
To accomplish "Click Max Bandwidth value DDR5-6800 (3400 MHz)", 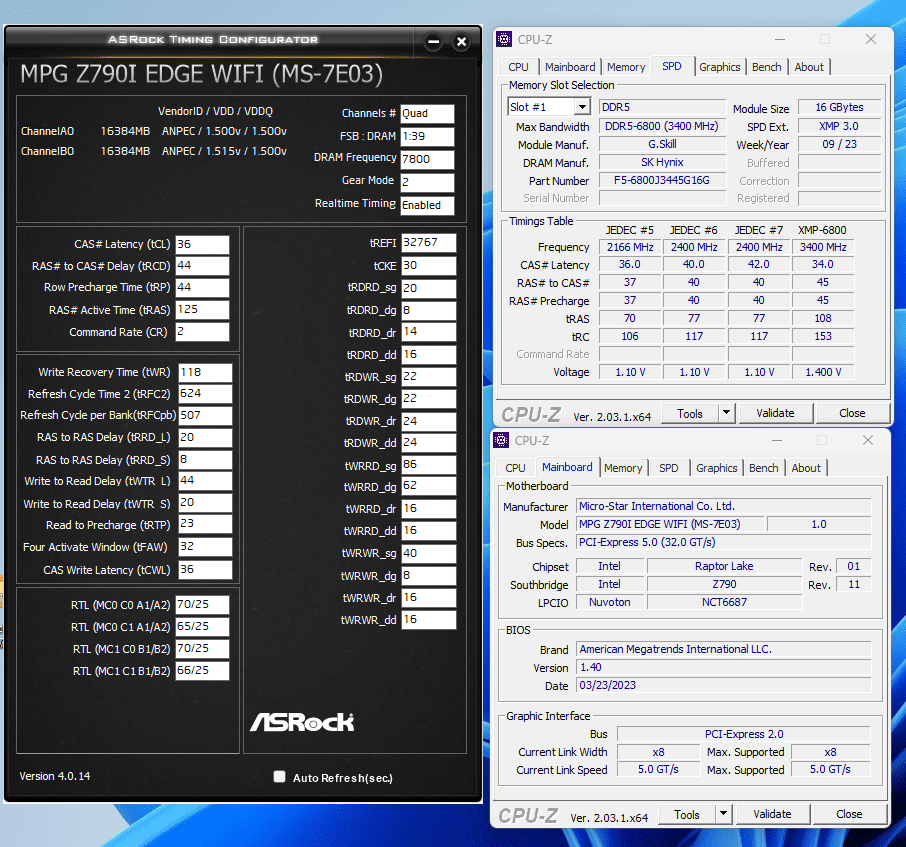I will tap(662, 126).
